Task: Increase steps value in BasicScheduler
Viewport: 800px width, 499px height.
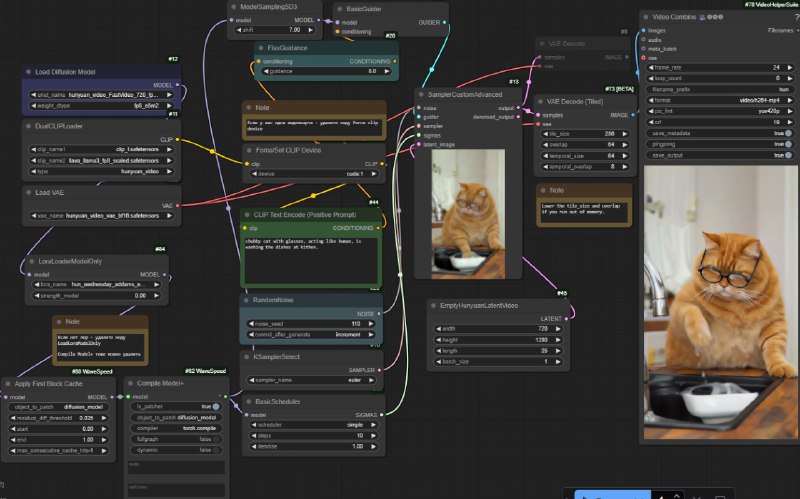Action: pyautogui.click(x=373, y=436)
